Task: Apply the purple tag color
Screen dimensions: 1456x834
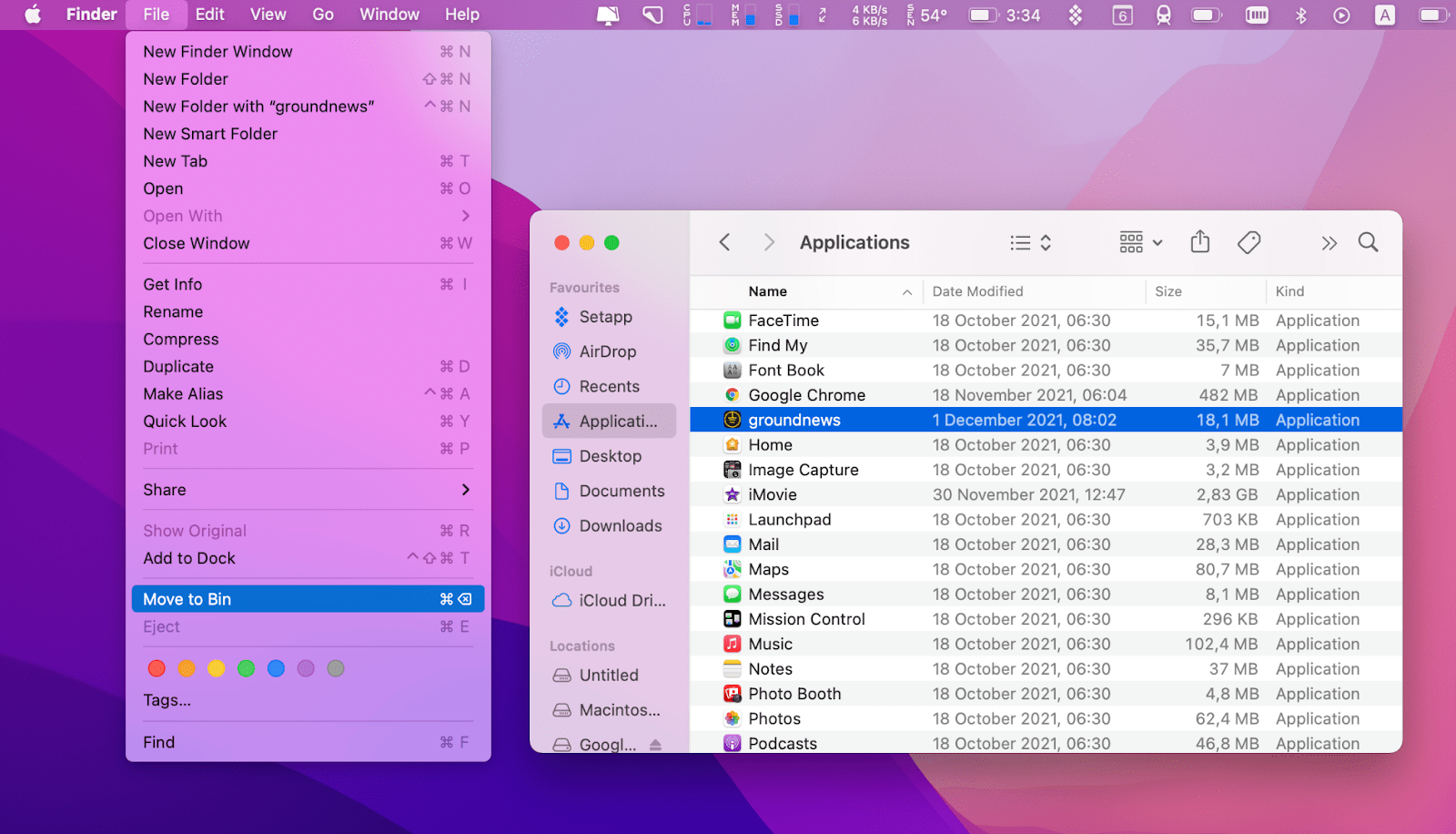Action: coord(306,668)
